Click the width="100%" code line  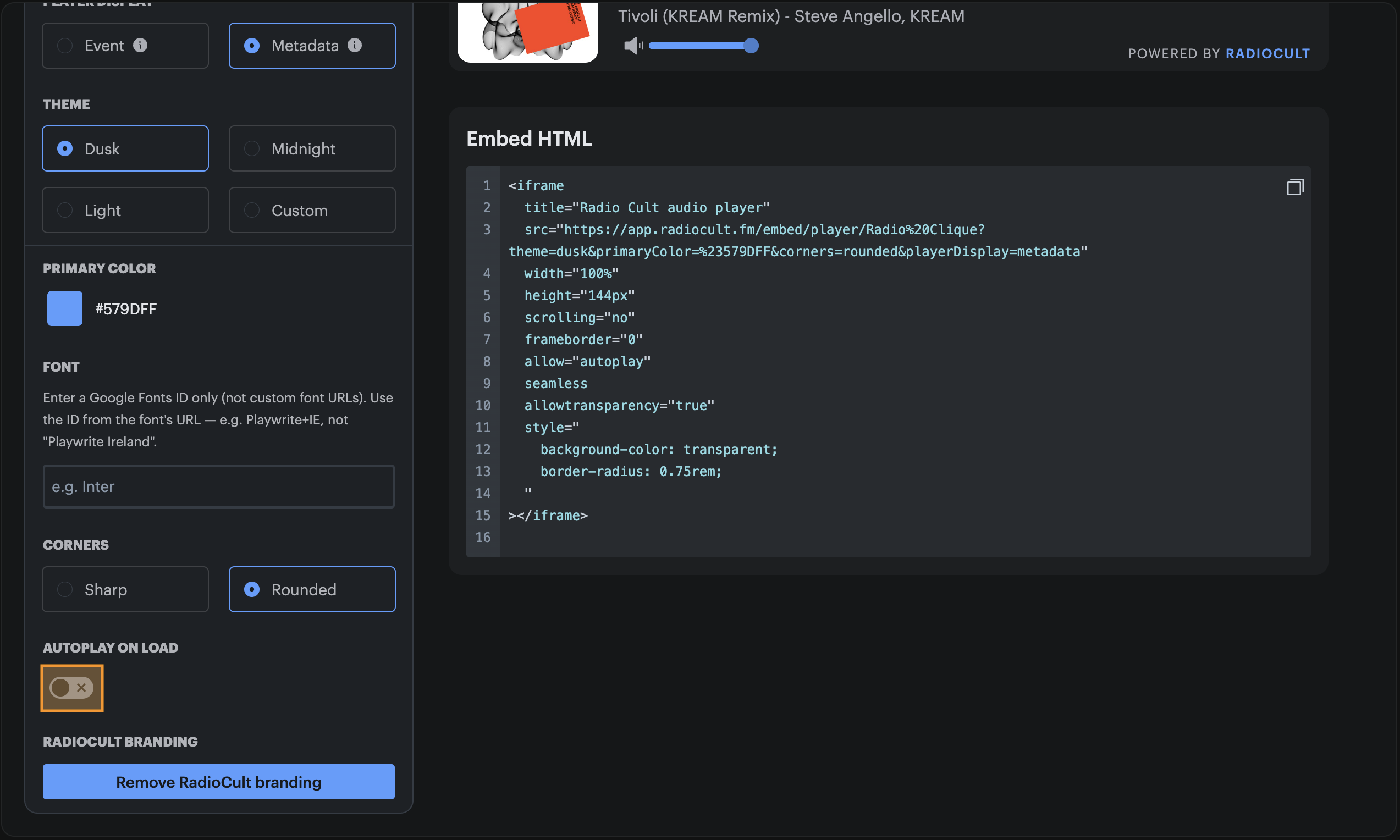pyautogui.click(x=572, y=274)
